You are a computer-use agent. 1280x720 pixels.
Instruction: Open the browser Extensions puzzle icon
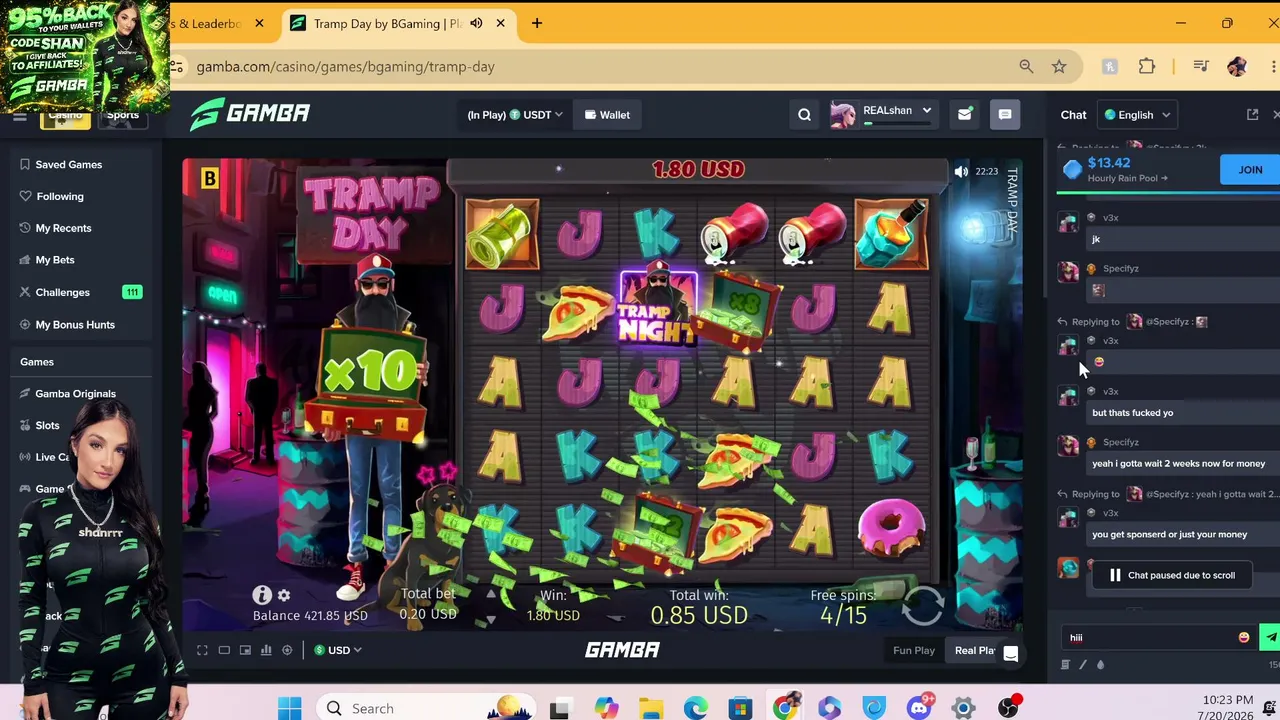point(1147,67)
